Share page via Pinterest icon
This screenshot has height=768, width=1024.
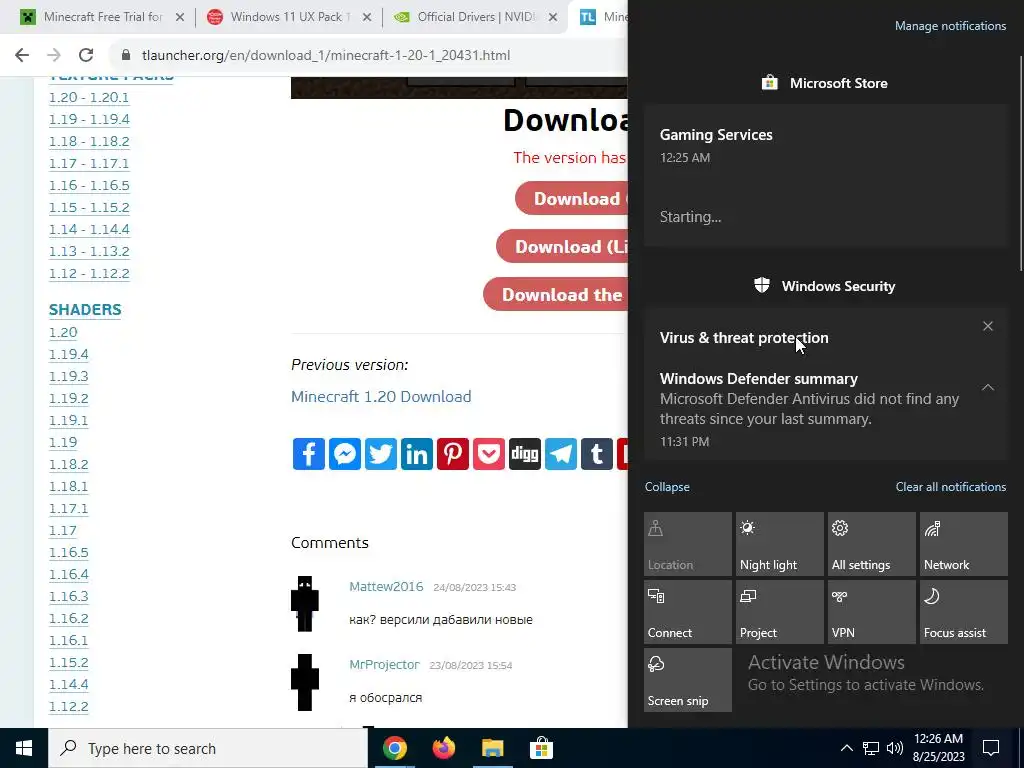tap(453, 454)
